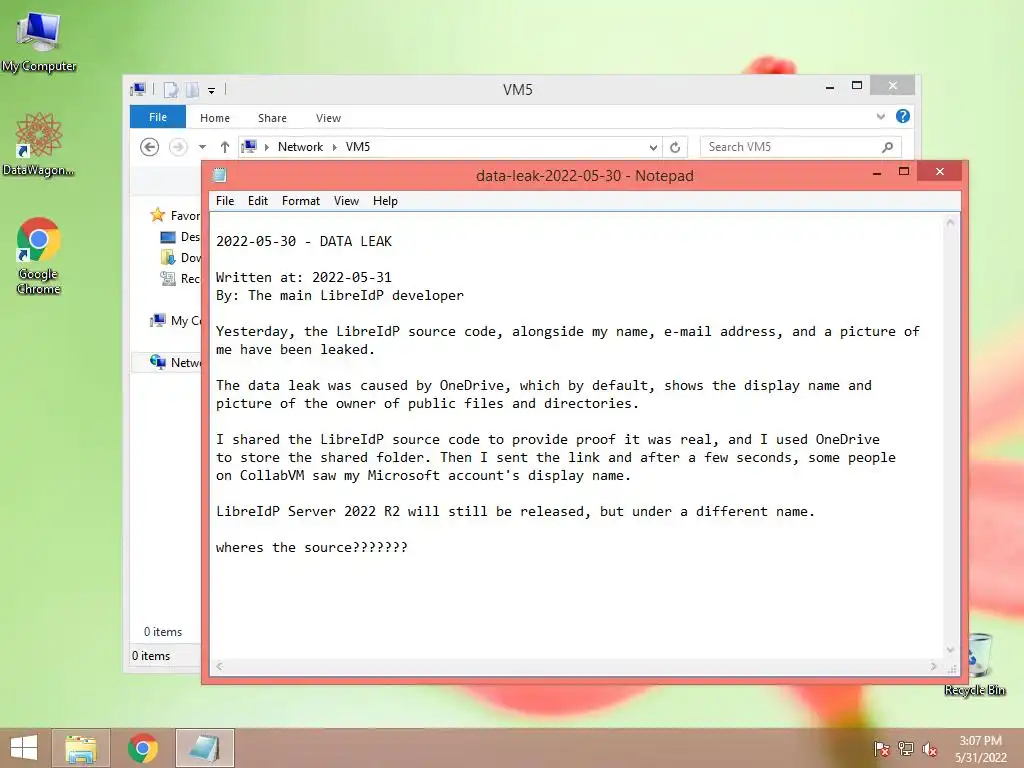1024x768 pixels.
Task: Open Chrome from the taskbar
Action: pyautogui.click(x=142, y=748)
